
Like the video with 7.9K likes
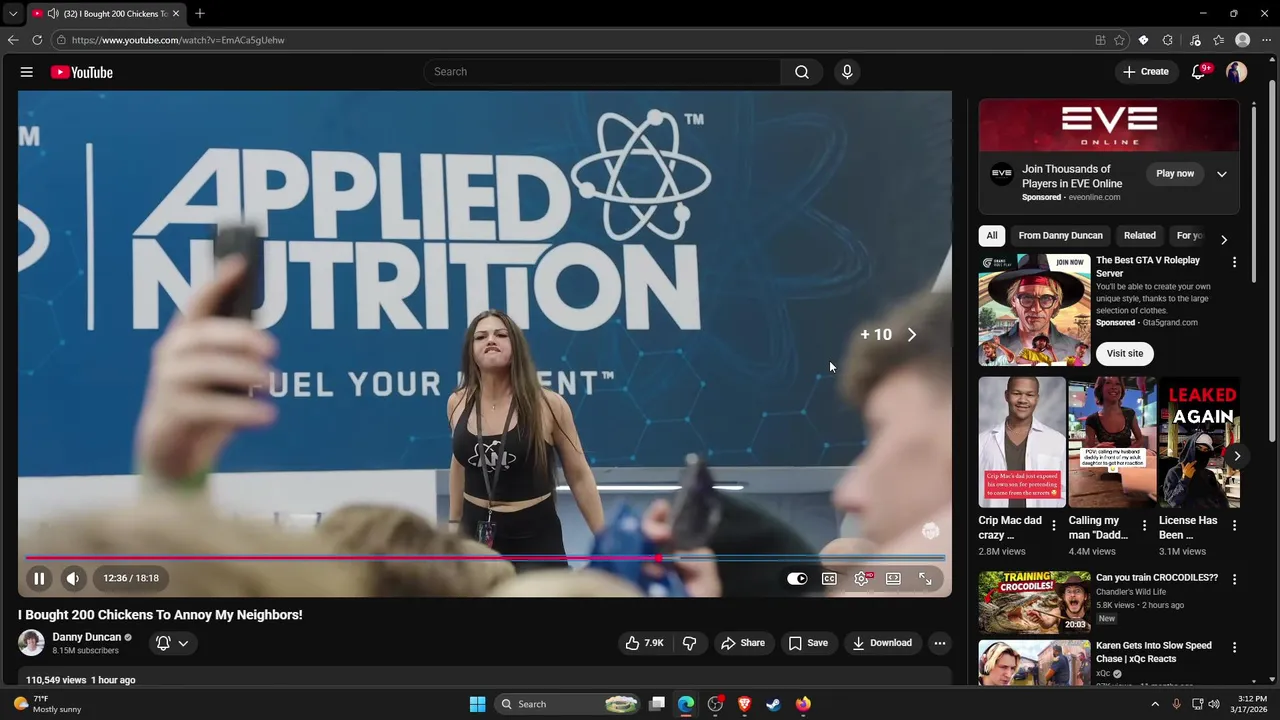pyautogui.click(x=645, y=643)
